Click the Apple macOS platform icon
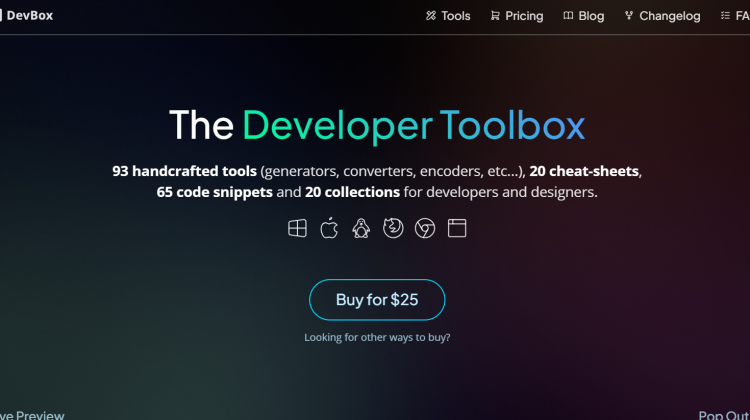 [x=329, y=228]
